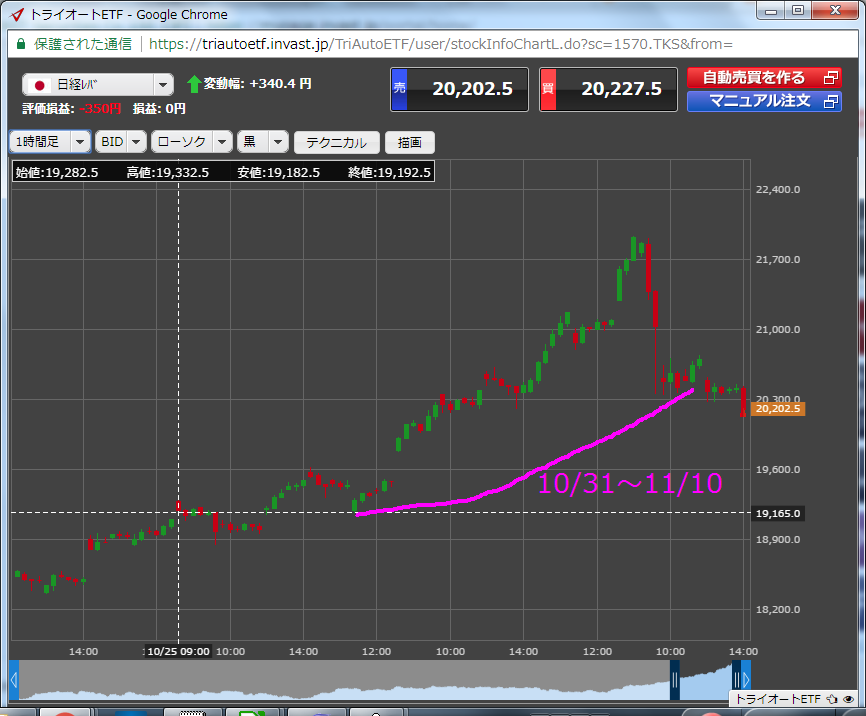Expand the 1時間足 dropdown arrow
The width and height of the screenshot is (866, 716).
[x=80, y=142]
